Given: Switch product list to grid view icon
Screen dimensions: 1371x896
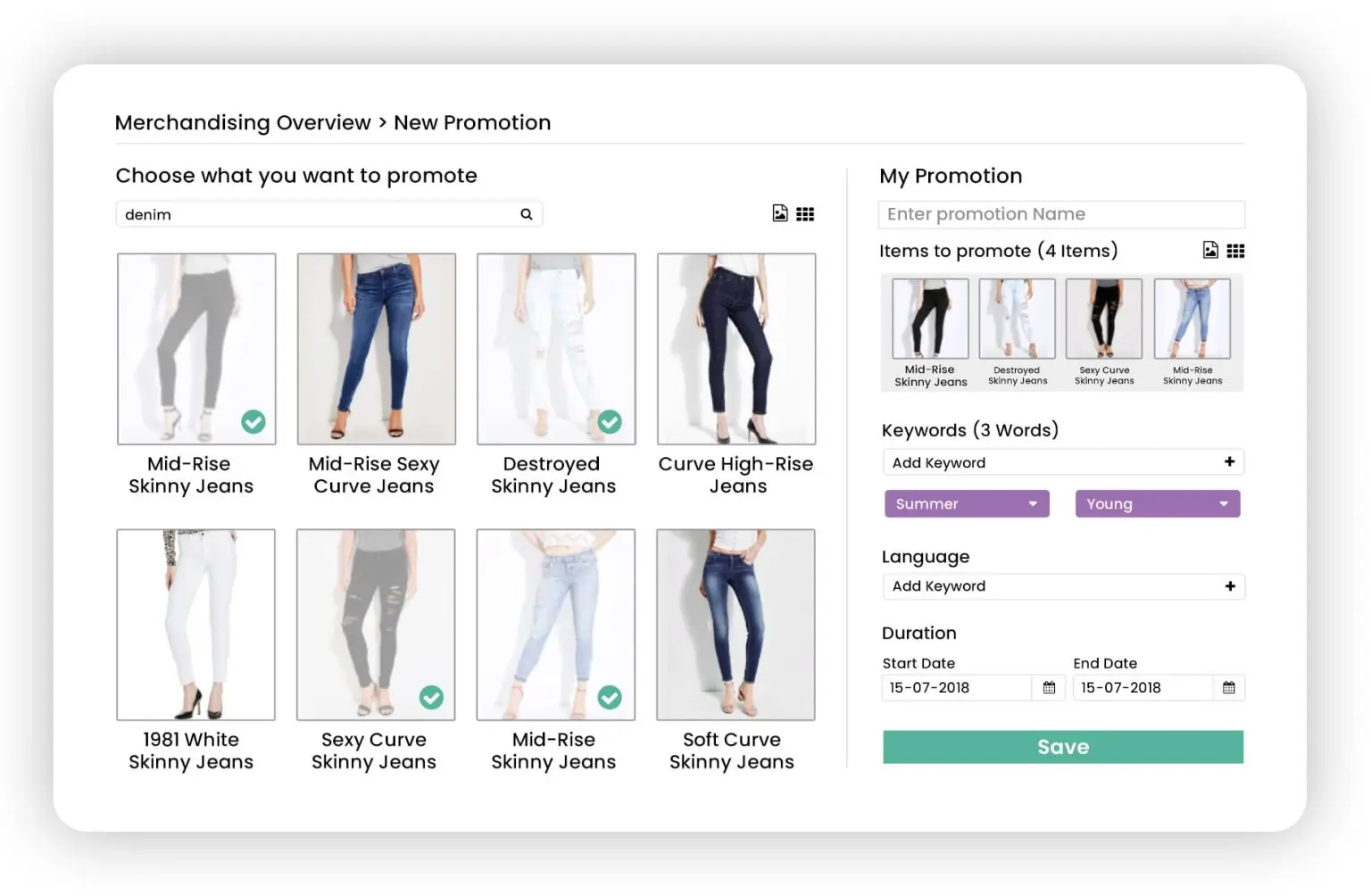Looking at the screenshot, I should click(805, 214).
